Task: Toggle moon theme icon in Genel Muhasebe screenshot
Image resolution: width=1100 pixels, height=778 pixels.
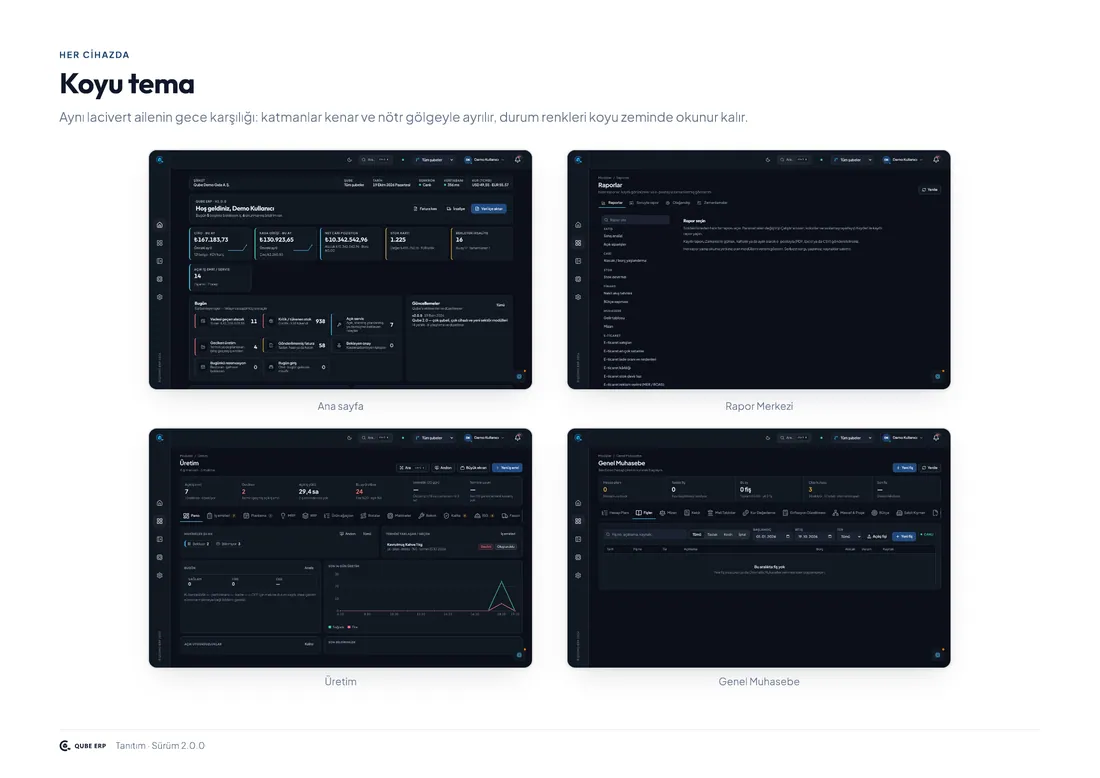Action: (768, 438)
